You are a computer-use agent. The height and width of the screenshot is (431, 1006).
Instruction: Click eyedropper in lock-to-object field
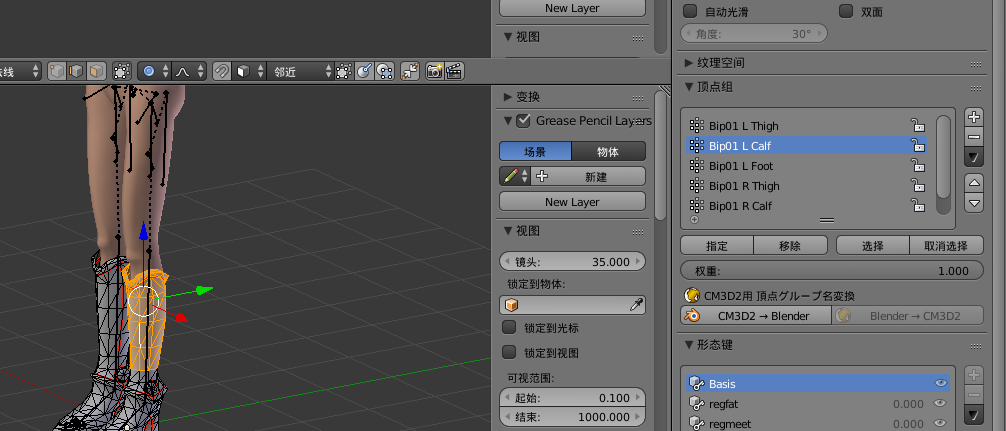[636, 305]
